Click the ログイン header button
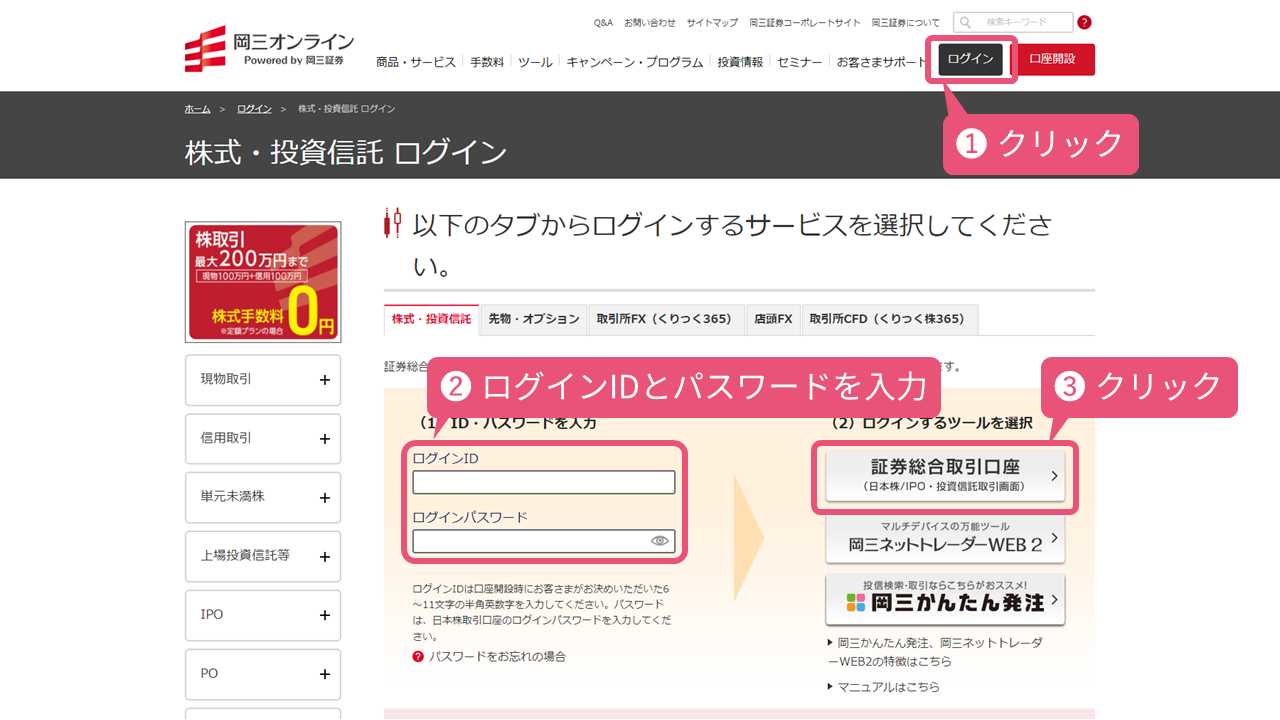Screen dimensions: 1280x720 point(970,59)
